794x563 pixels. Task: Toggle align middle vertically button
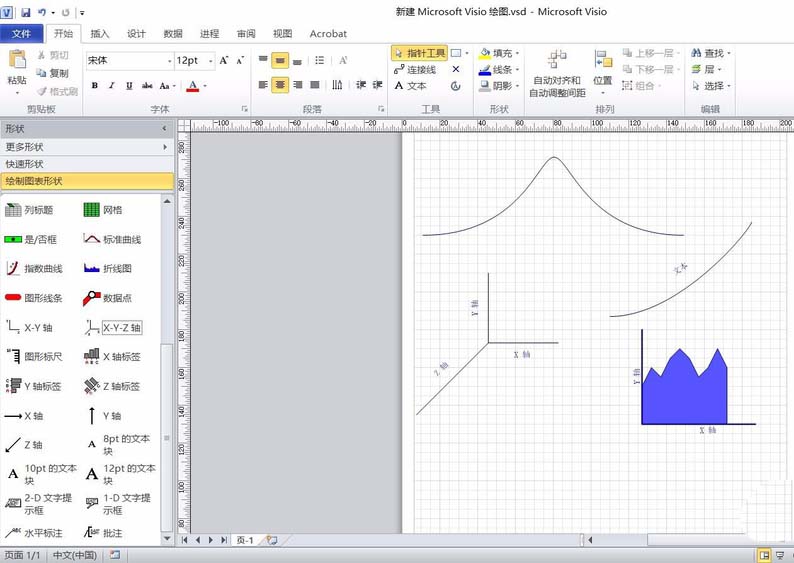280,61
